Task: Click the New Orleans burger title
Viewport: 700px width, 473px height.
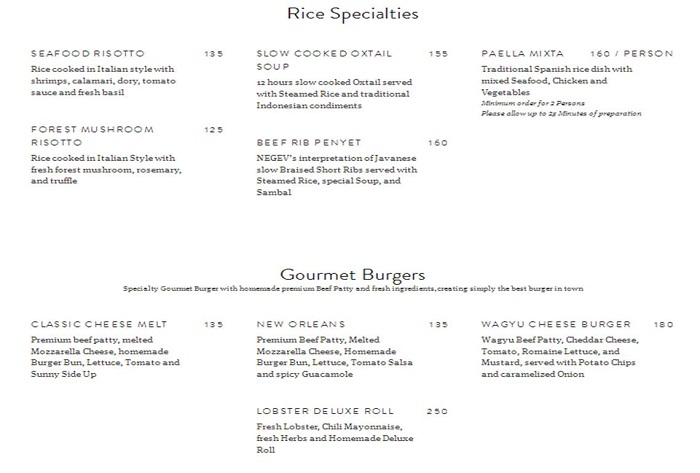Action: [x=301, y=324]
